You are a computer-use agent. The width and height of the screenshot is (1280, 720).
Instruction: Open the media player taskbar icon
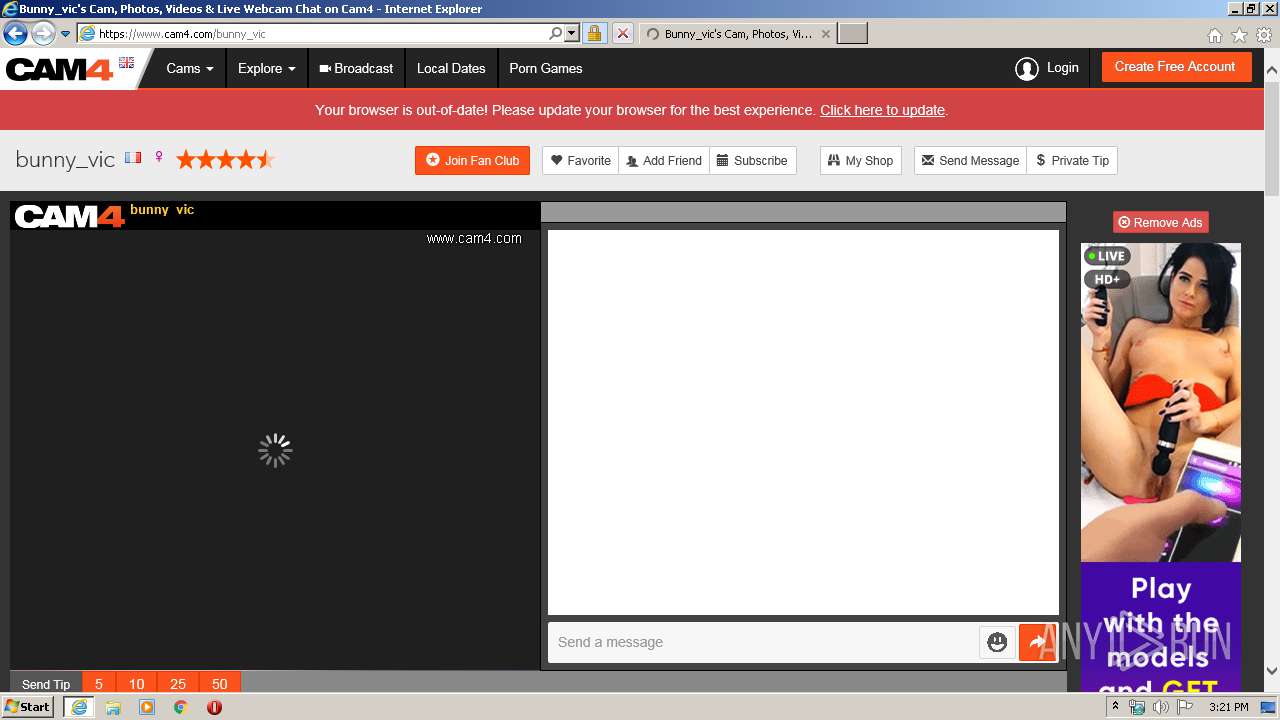point(147,707)
